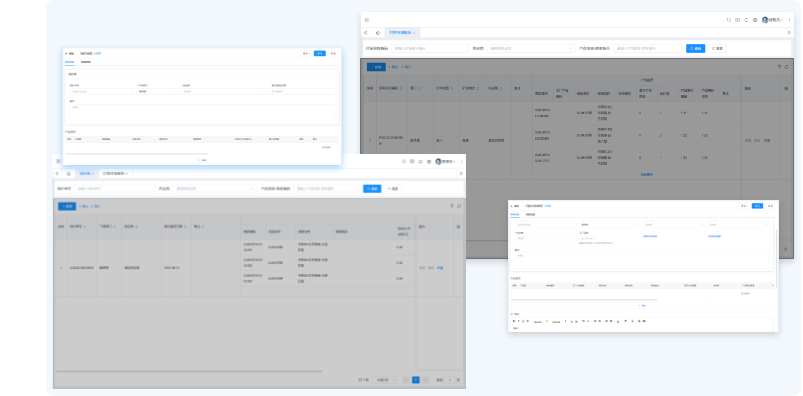The image size is (803, 396).
Task: Toggle fullscreen icon in the single-tab window header
Action: pyautogui.click(x=729, y=20)
